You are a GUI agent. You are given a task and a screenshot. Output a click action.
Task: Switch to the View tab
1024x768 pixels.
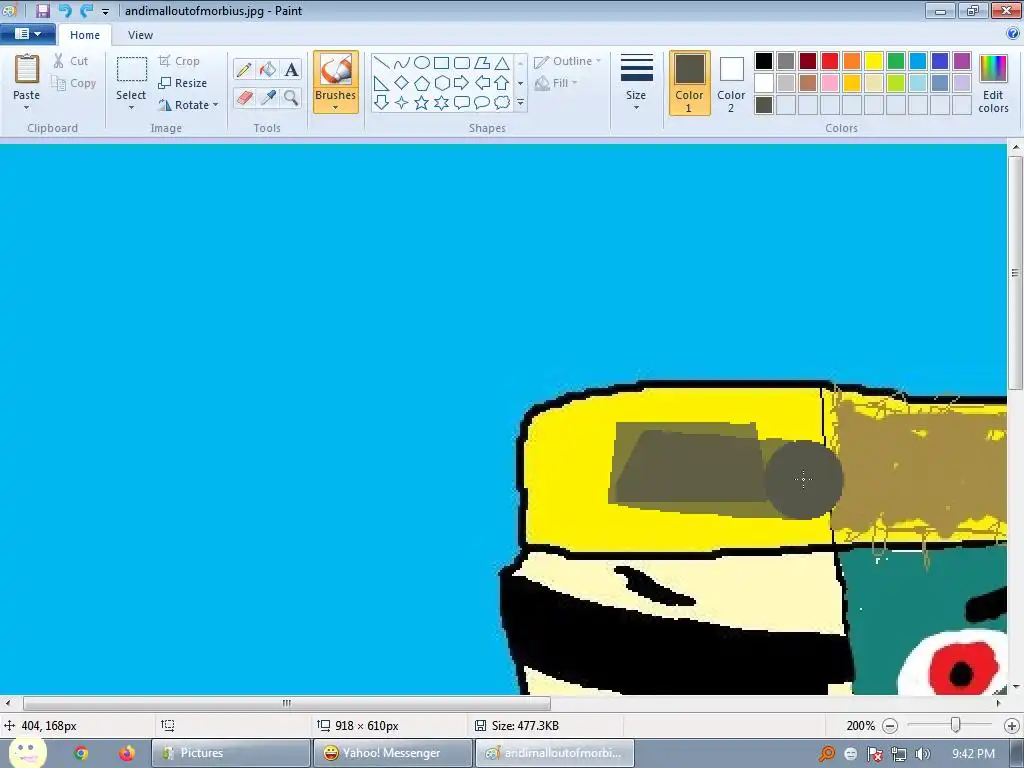pos(140,35)
